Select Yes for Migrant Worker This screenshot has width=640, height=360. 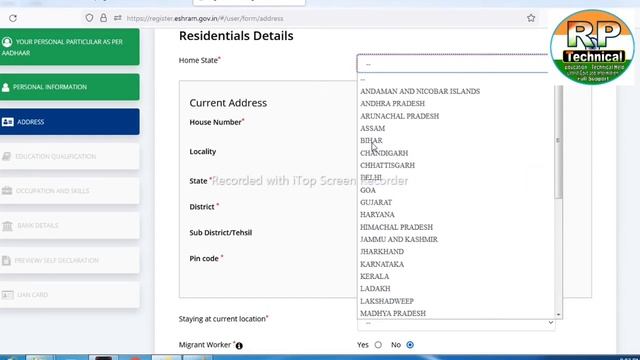click(x=378, y=345)
